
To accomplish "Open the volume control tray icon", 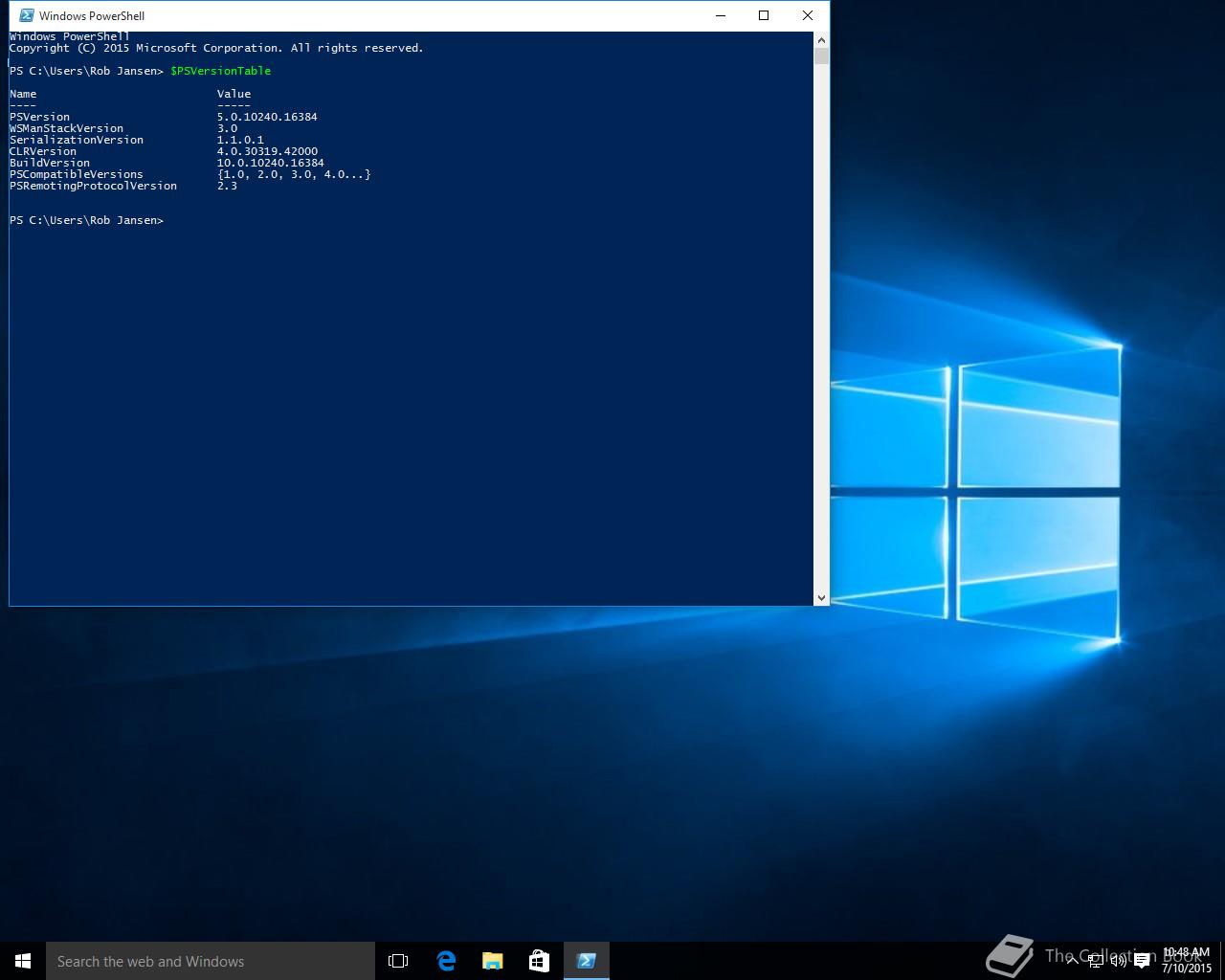I will [x=1118, y=961].
